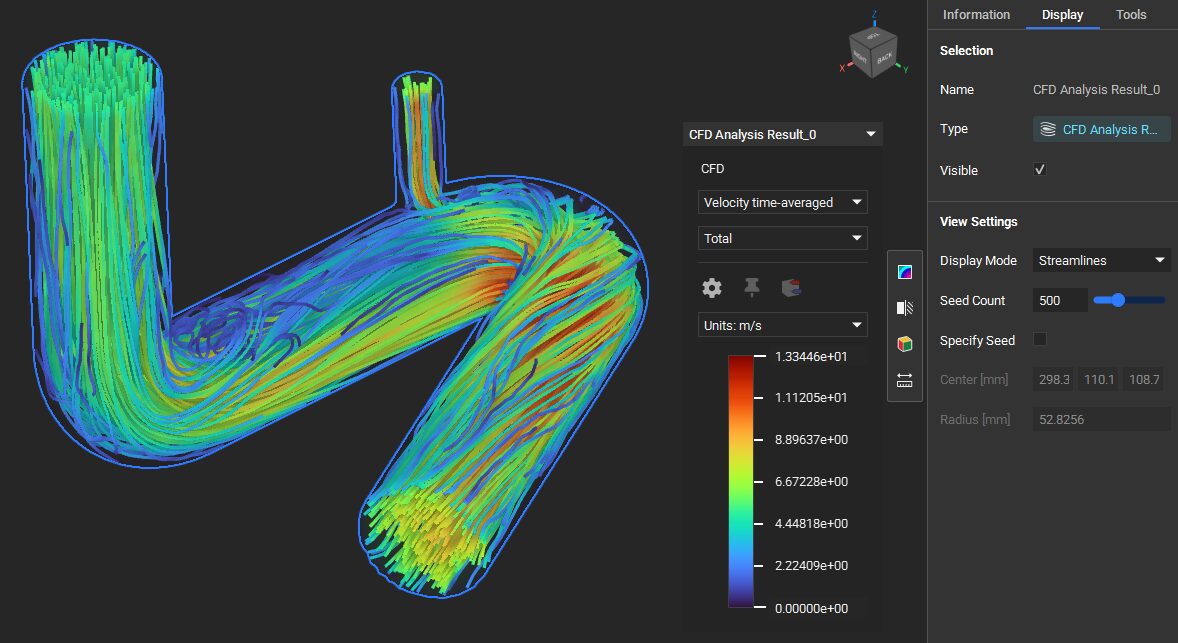Select the color map icon in the side toolbar

tap(904, 270)
